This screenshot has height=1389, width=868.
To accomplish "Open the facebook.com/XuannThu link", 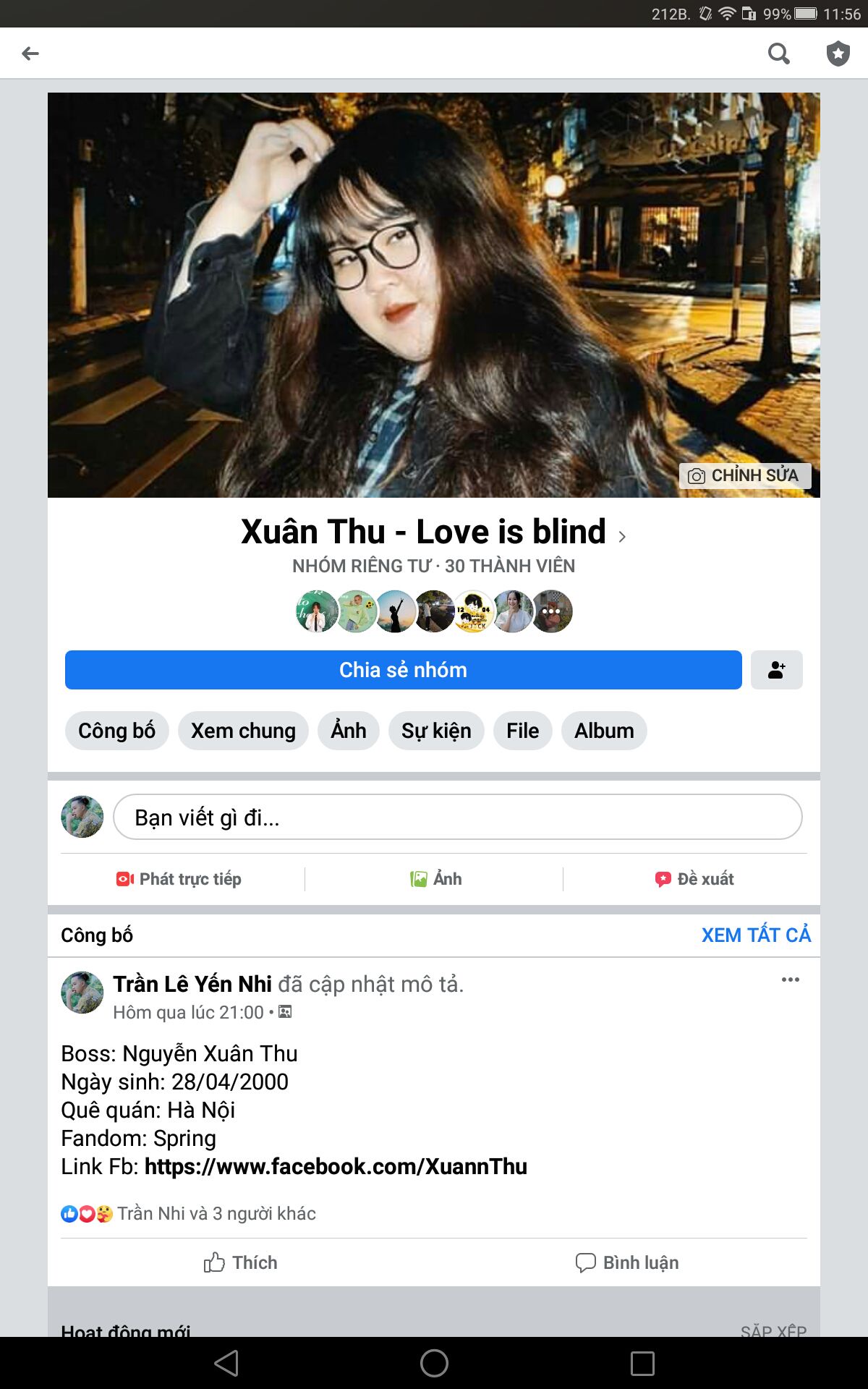I will click(336, 1167).
